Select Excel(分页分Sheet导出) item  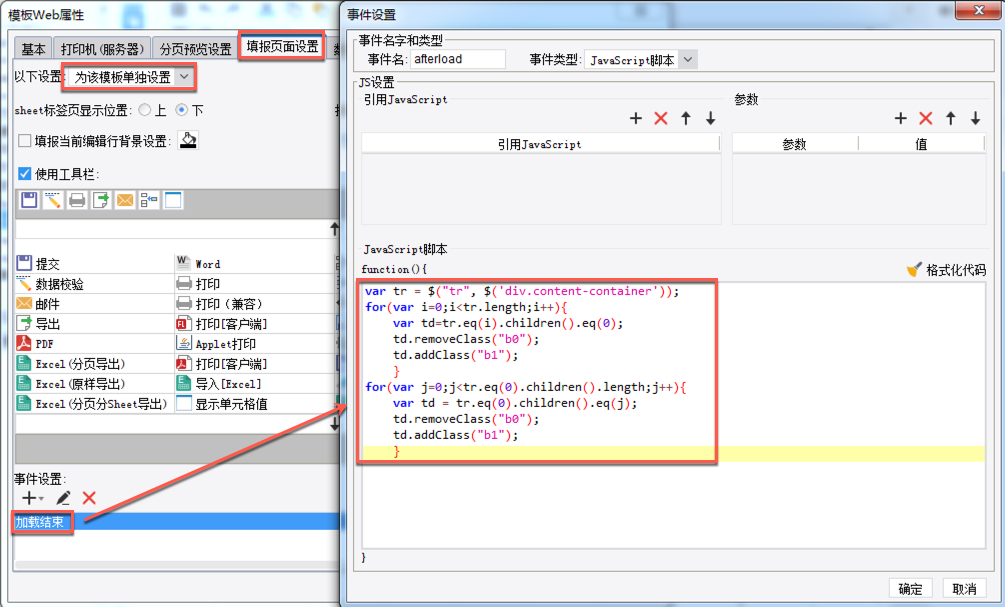[94, 404]
